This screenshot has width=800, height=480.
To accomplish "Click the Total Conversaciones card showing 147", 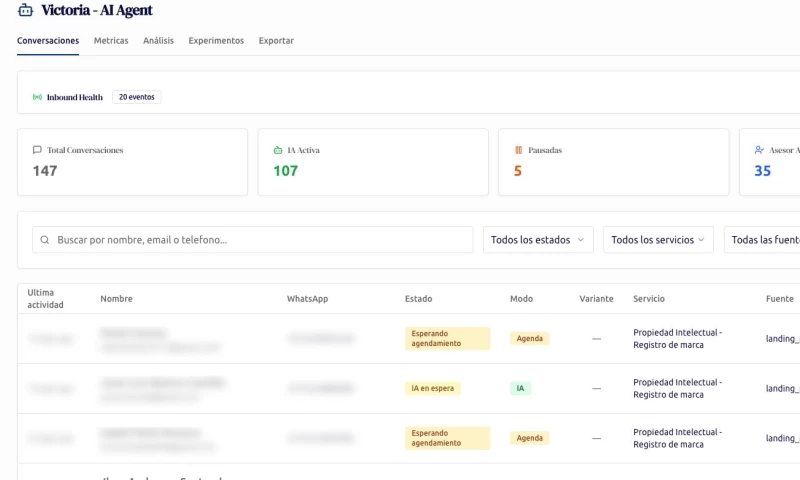I will pos(133,162).
